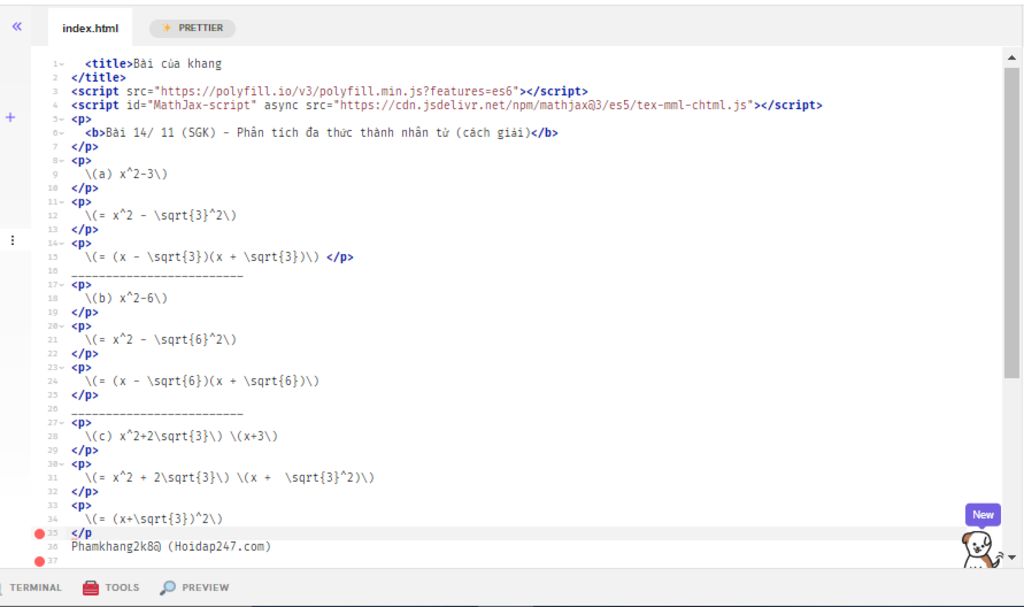Viewport: 1024px width, 607px height.
Task: Format code with the Prettier button
Action: pyautogui.click(x=192, y=28)
